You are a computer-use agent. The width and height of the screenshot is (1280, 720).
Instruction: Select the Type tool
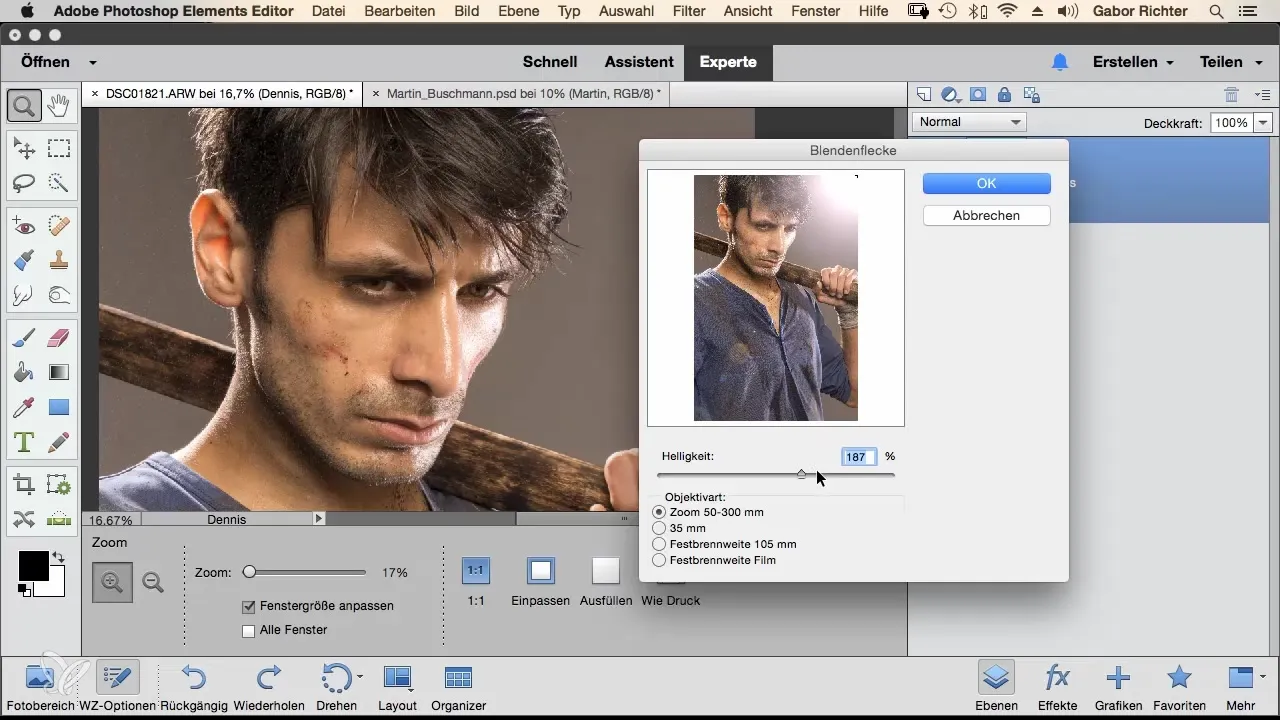click(24, 441)
